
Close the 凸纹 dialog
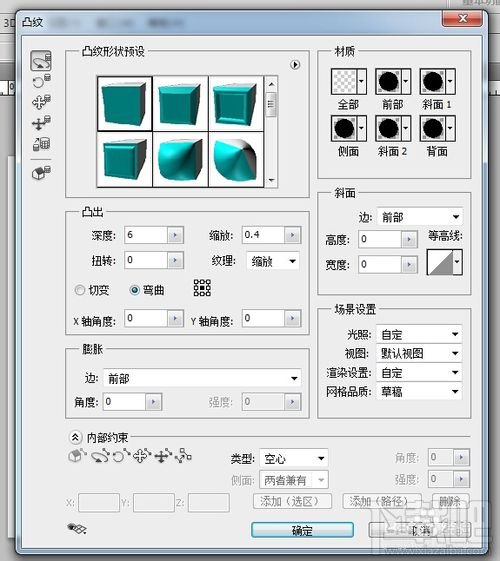tap(462, 19)
